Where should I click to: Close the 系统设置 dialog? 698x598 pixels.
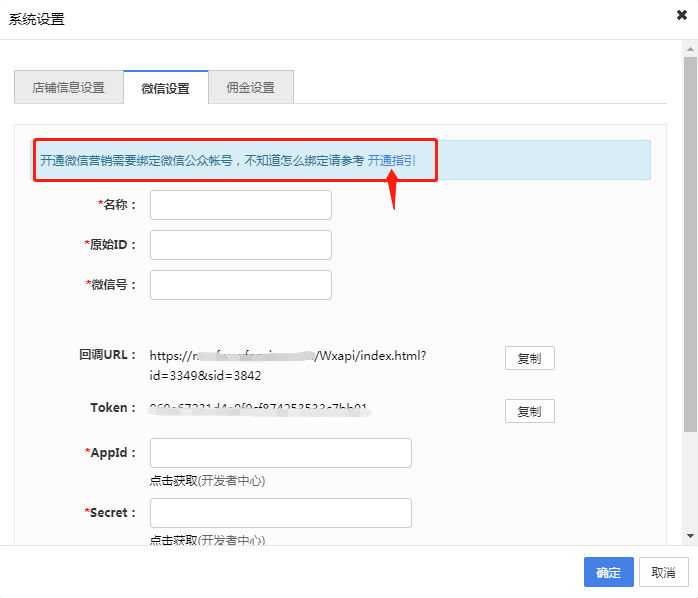click(681, 17)
